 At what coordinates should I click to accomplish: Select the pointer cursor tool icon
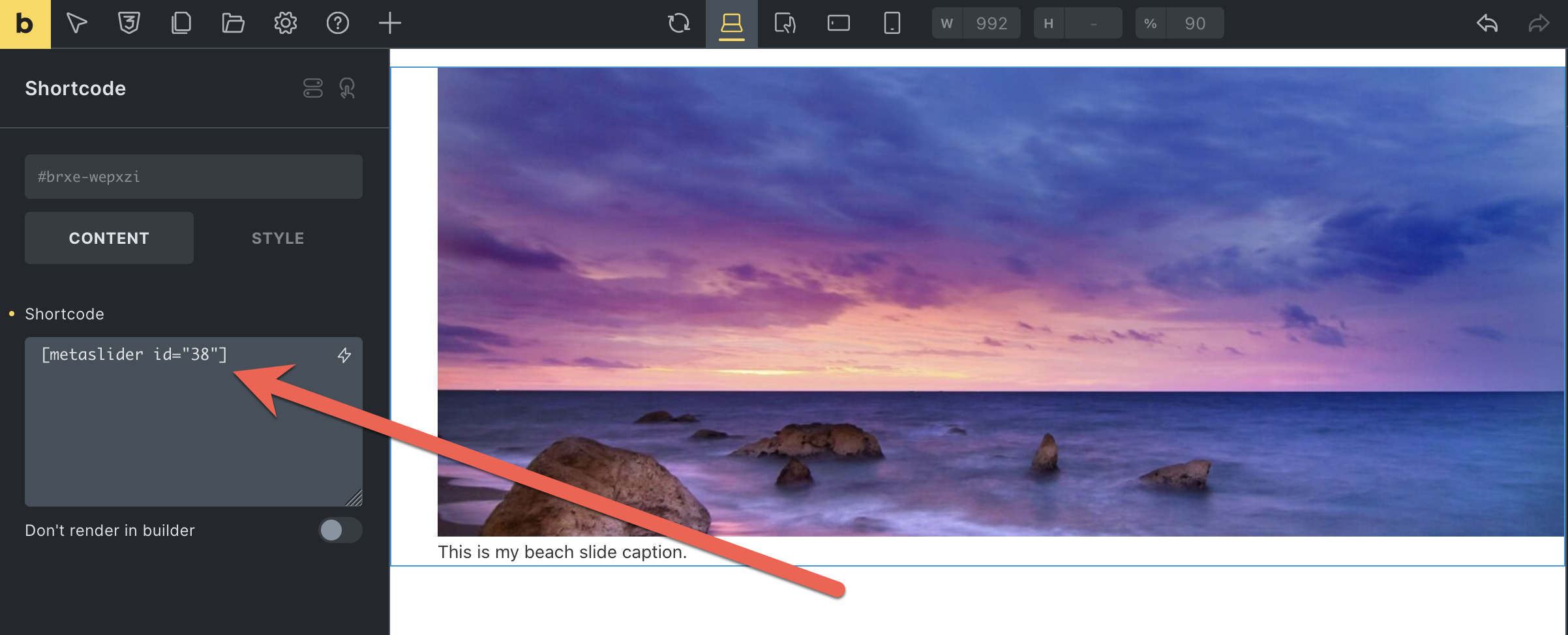[x=77, y=24]
